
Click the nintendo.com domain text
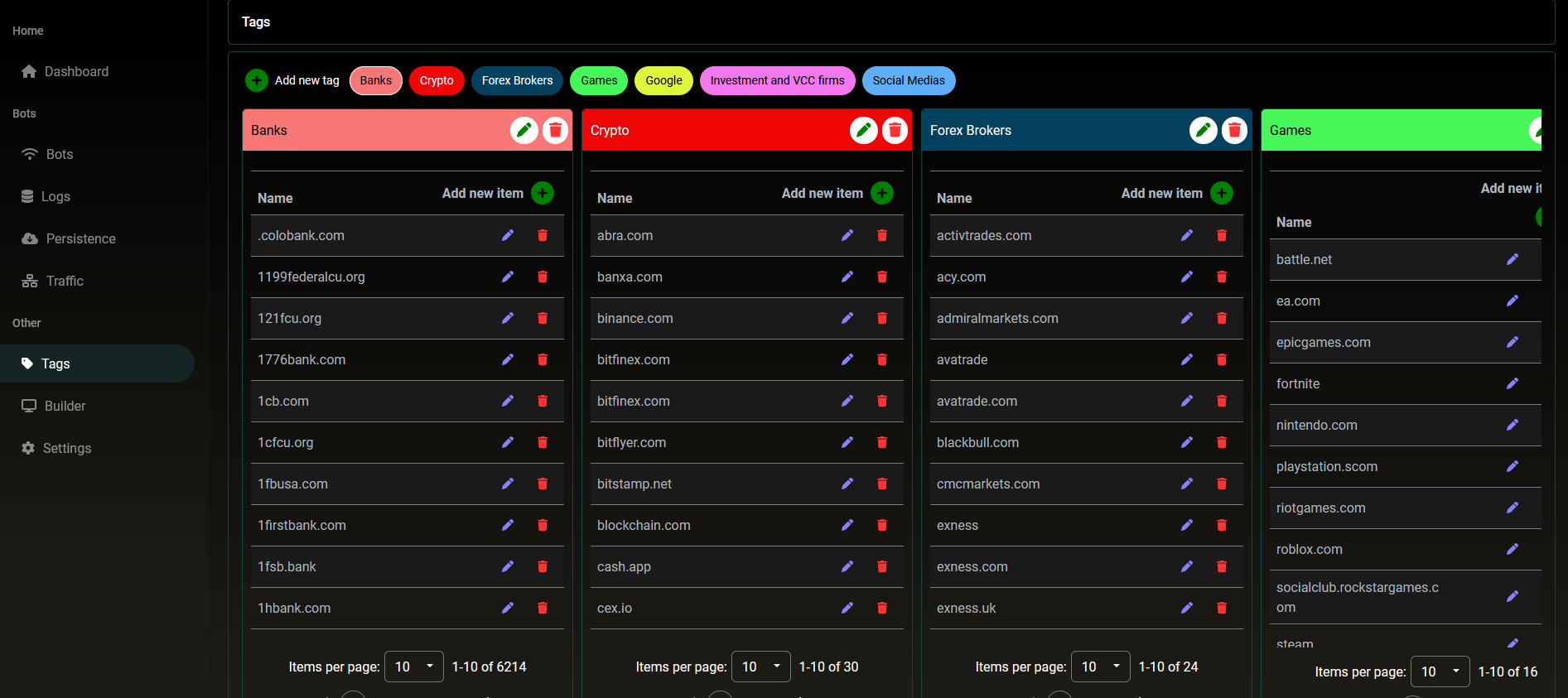coord(1316,425)
